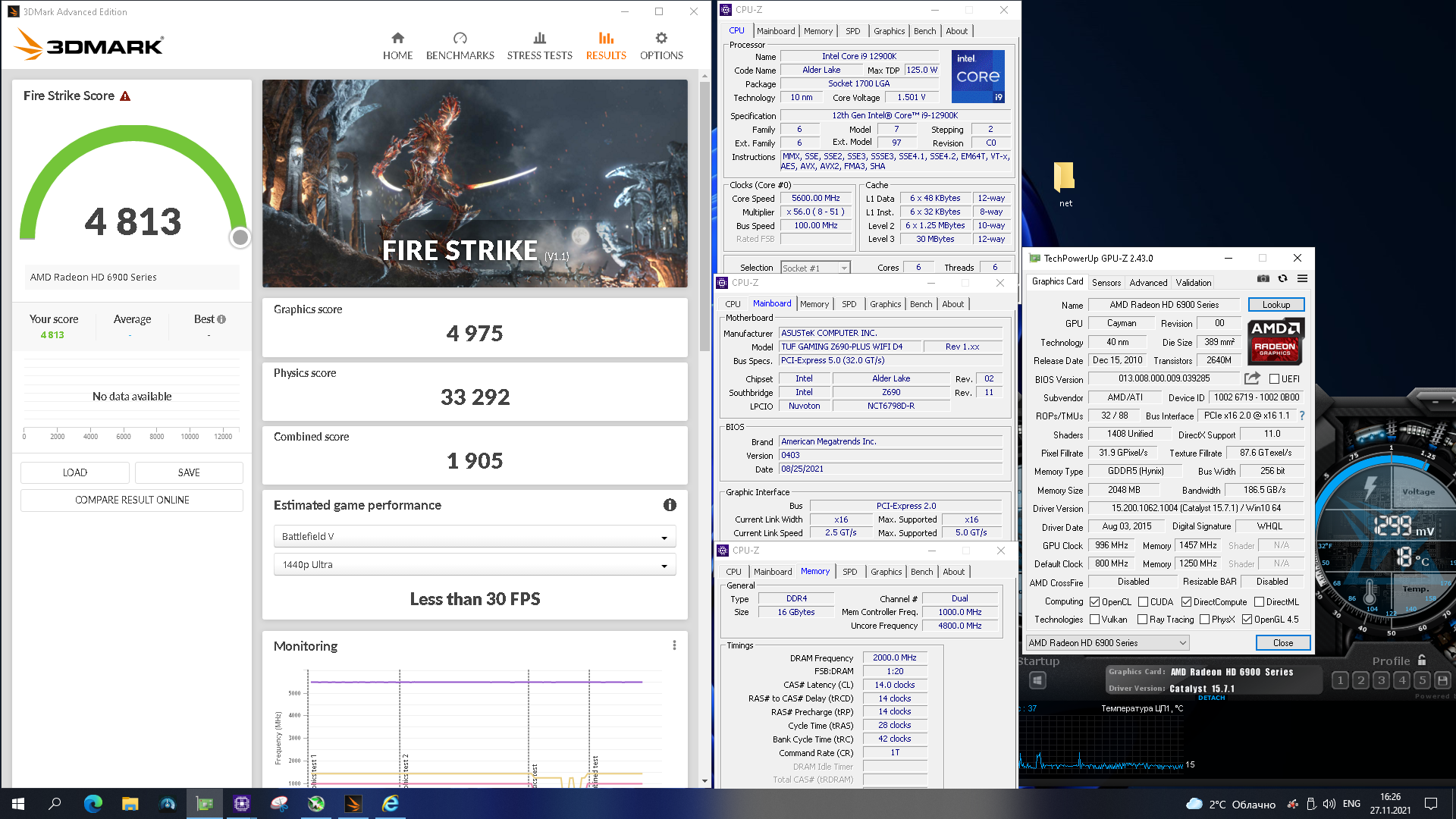Open GPU-Z graphics card selector dropdown
The width and height of the screenshot is (1456, 819).
pos(1107,643)
